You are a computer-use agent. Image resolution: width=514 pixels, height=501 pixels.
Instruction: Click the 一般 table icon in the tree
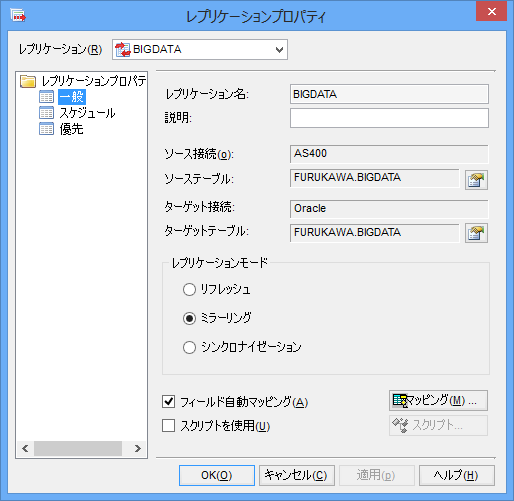pyautogui.click(x=46, y=97)
